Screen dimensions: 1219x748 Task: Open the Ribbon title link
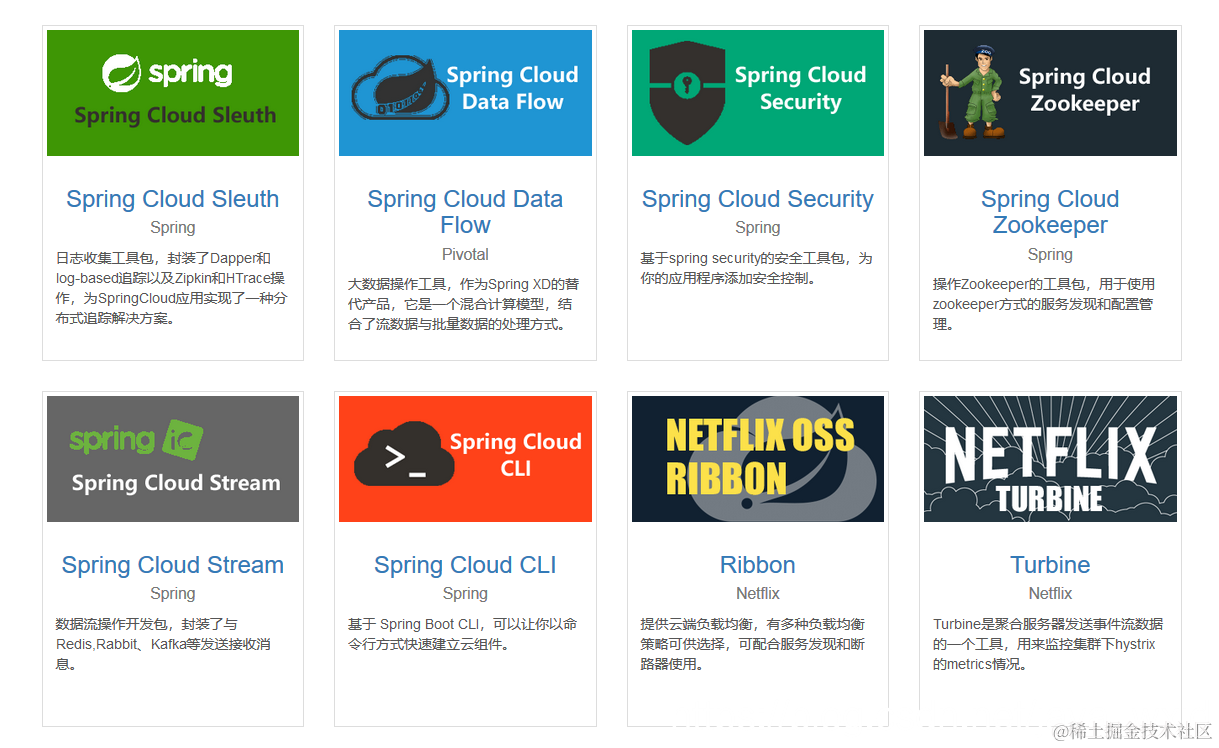coord(758,565)
